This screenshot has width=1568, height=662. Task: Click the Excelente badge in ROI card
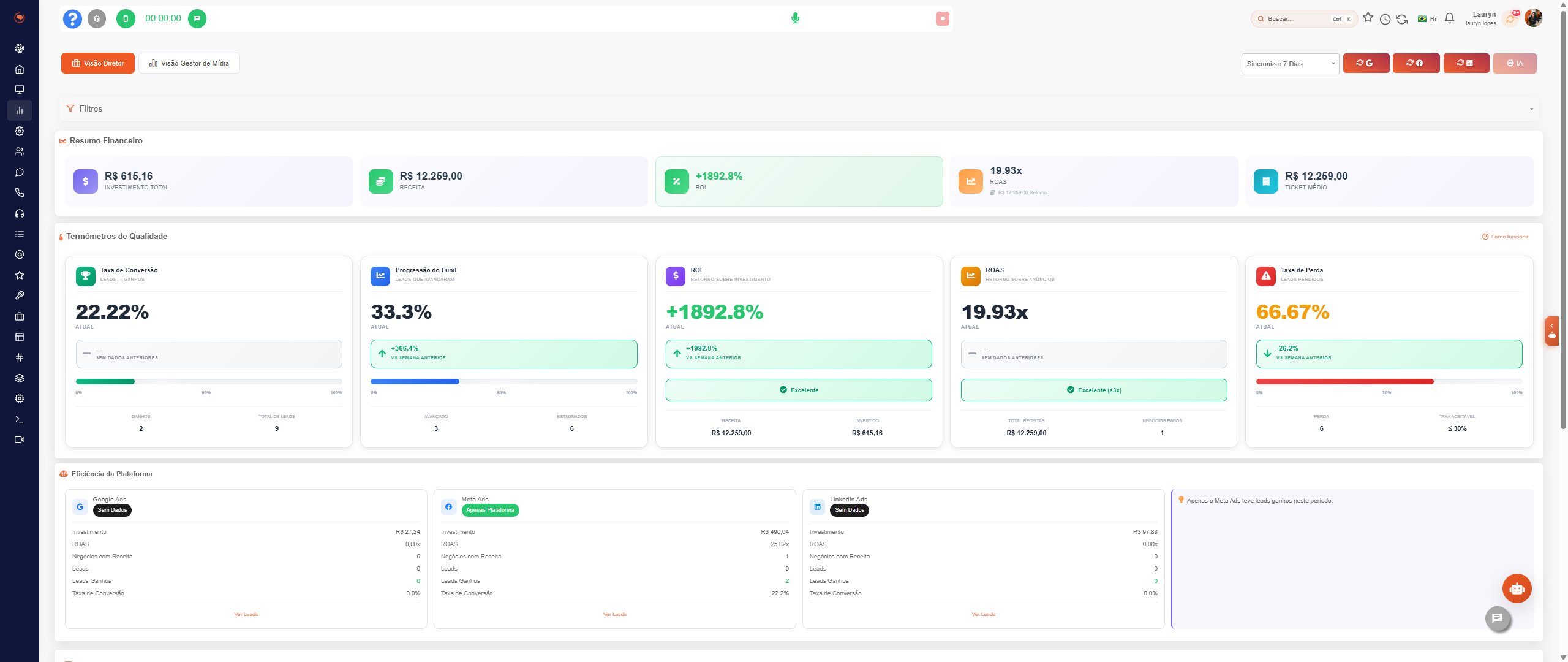pos(799,390)
